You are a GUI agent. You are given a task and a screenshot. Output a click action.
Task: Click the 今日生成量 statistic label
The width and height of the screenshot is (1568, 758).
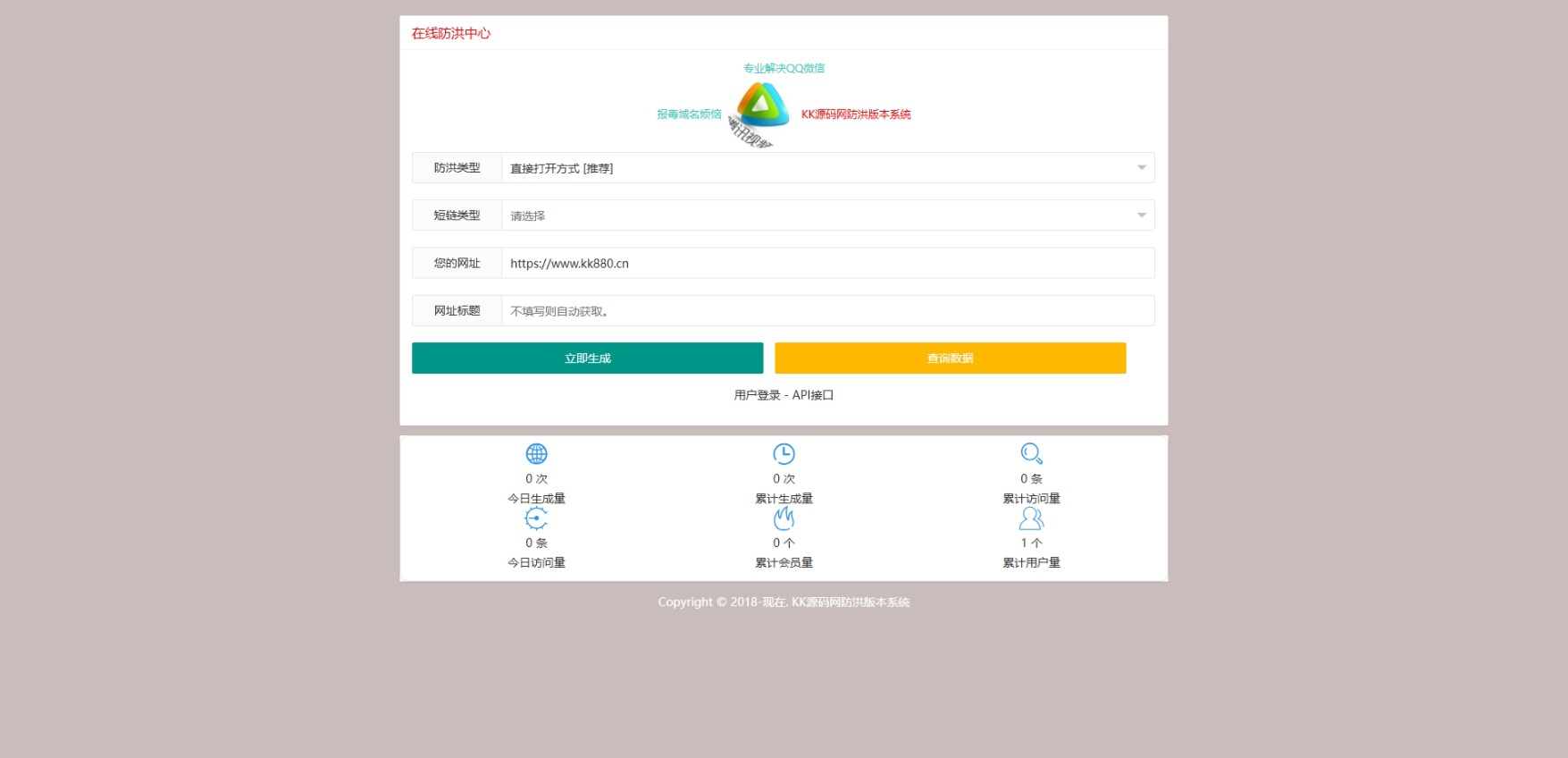[x=536, y=499]
